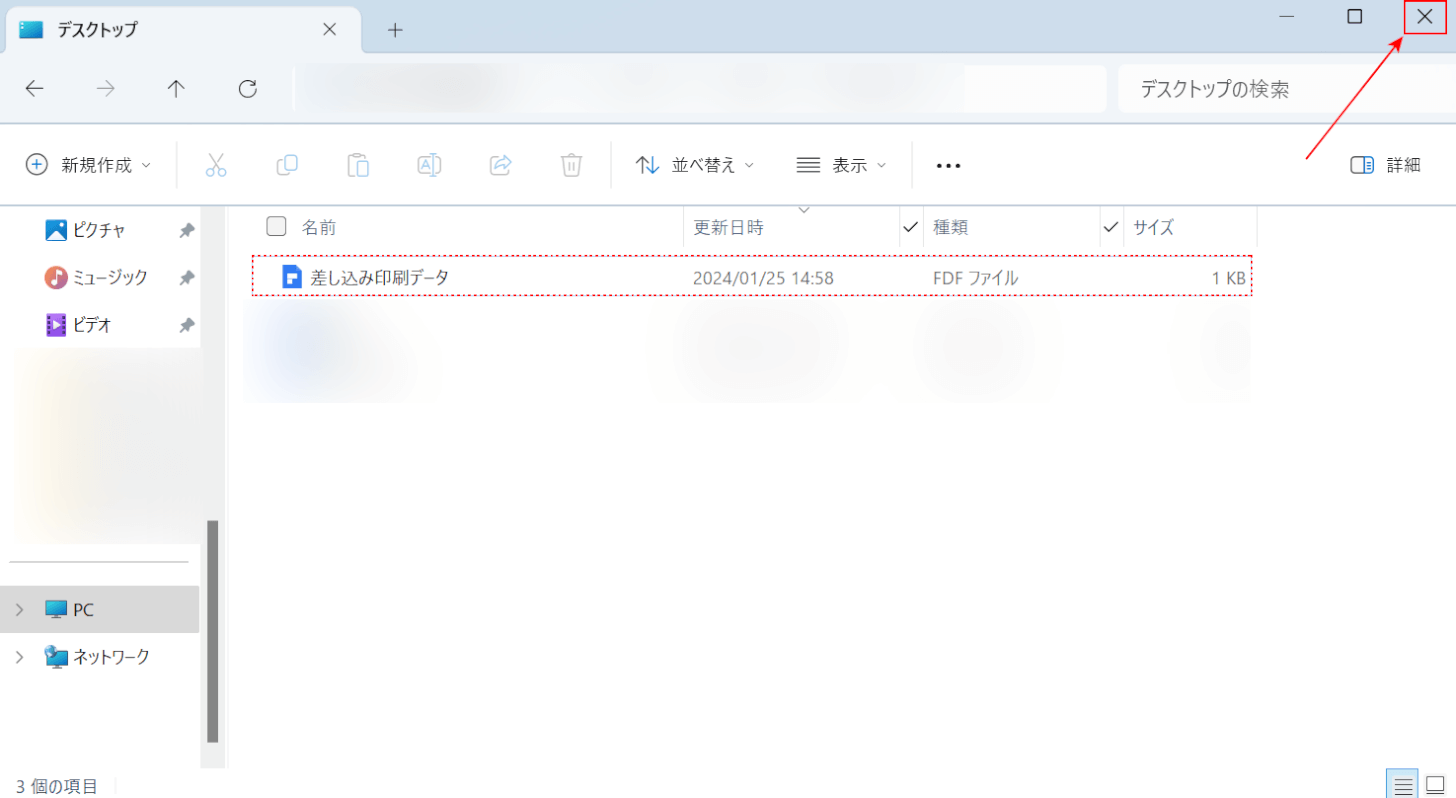This screenshot has height=798, width=1456.
Task: Add a new tab with plus button
Action: (395, 30)
